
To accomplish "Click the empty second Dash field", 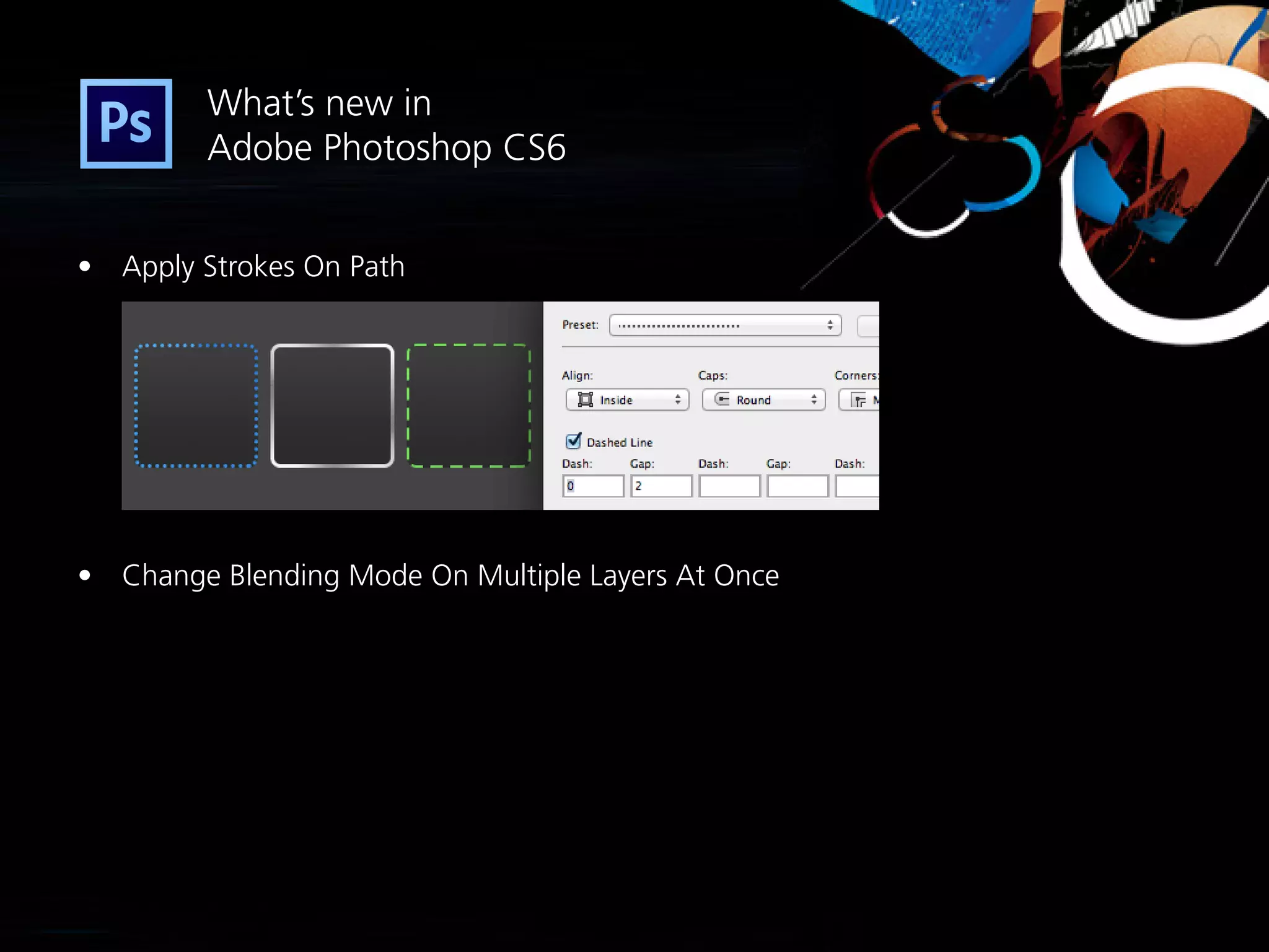I will tap(730, 486).
